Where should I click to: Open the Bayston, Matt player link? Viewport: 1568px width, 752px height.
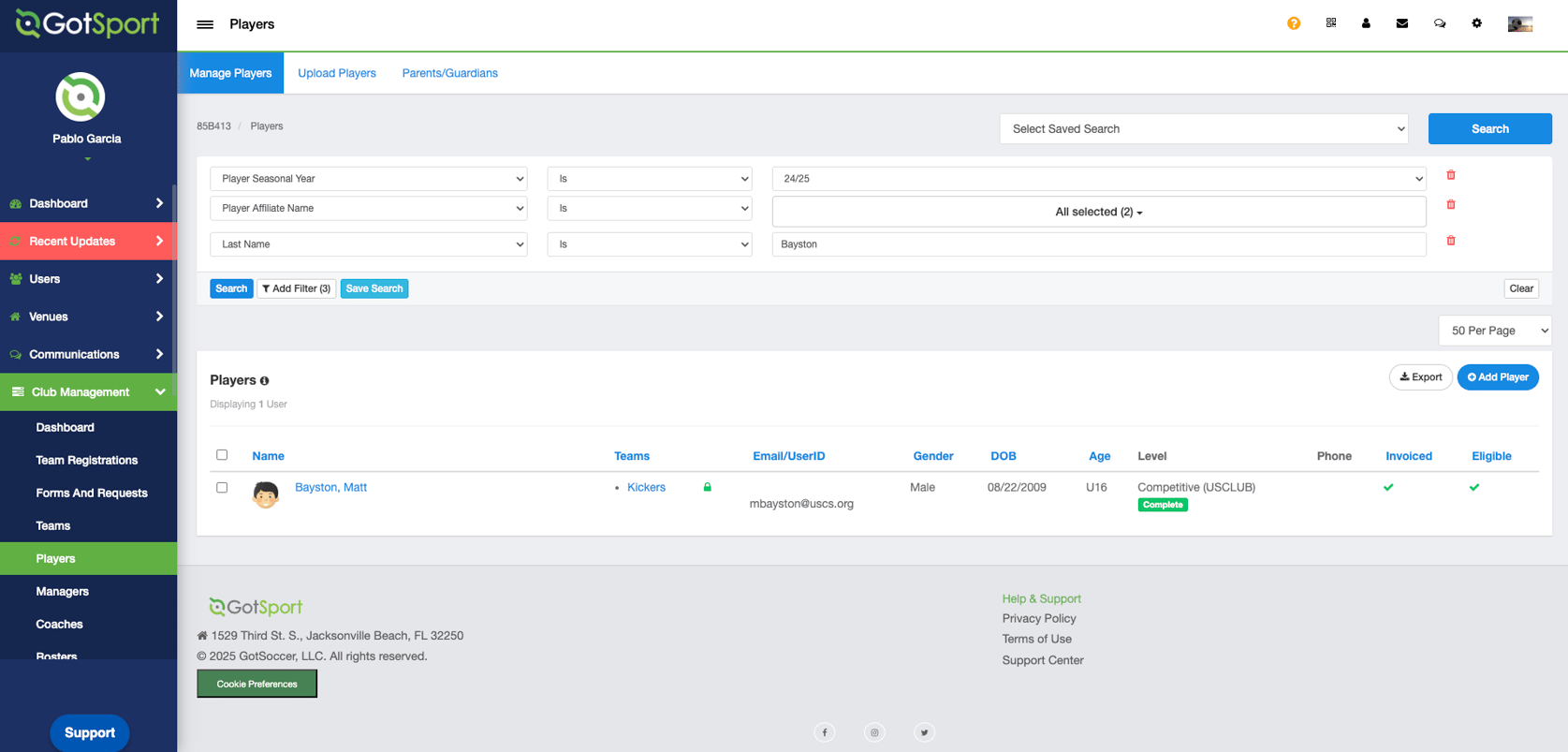pos(330,487)
